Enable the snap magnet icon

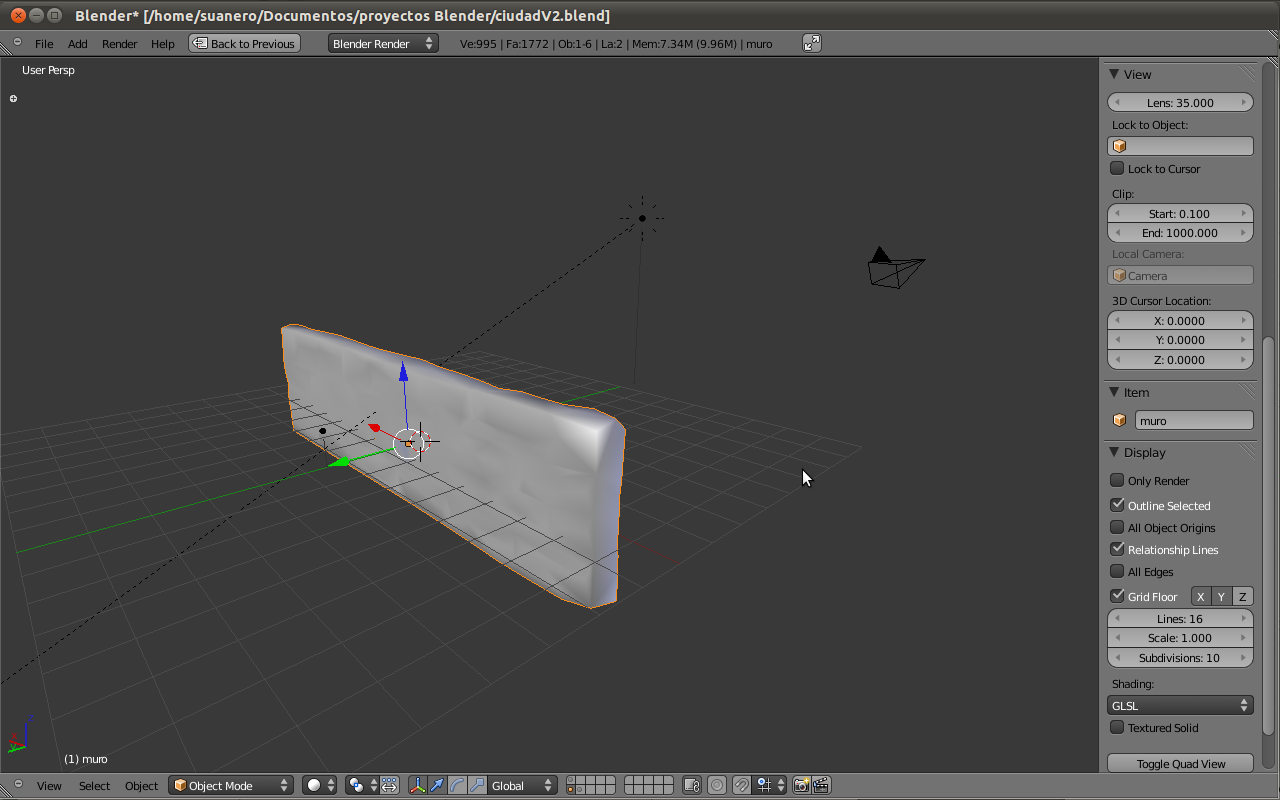click(x=741, y=786)
